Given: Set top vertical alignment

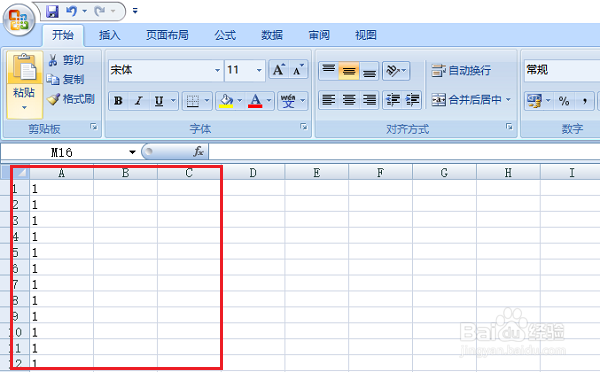Looking at the screenshot, I should [x=328, y=70].
